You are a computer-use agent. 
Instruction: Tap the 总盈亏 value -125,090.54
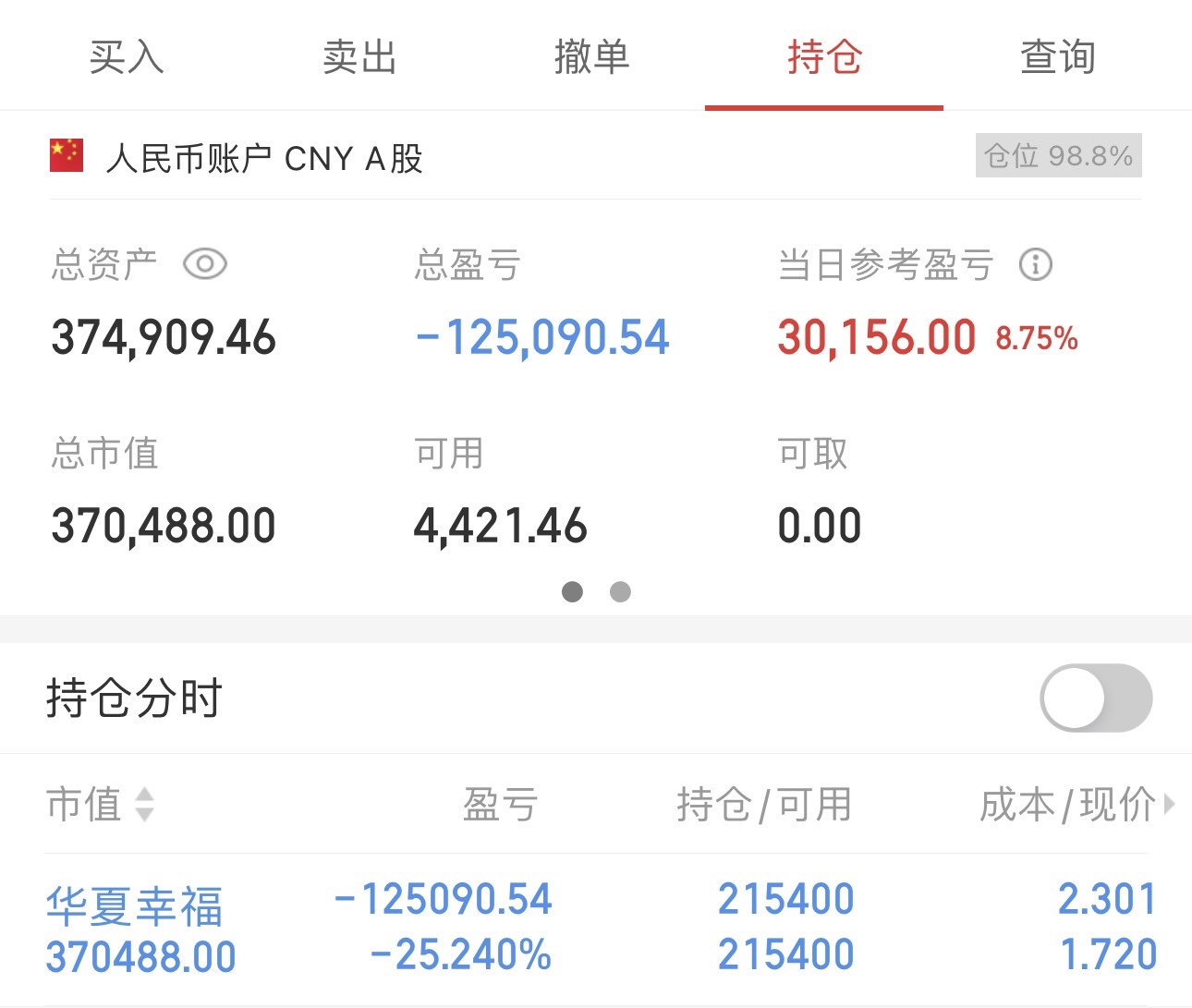point(543,337)
